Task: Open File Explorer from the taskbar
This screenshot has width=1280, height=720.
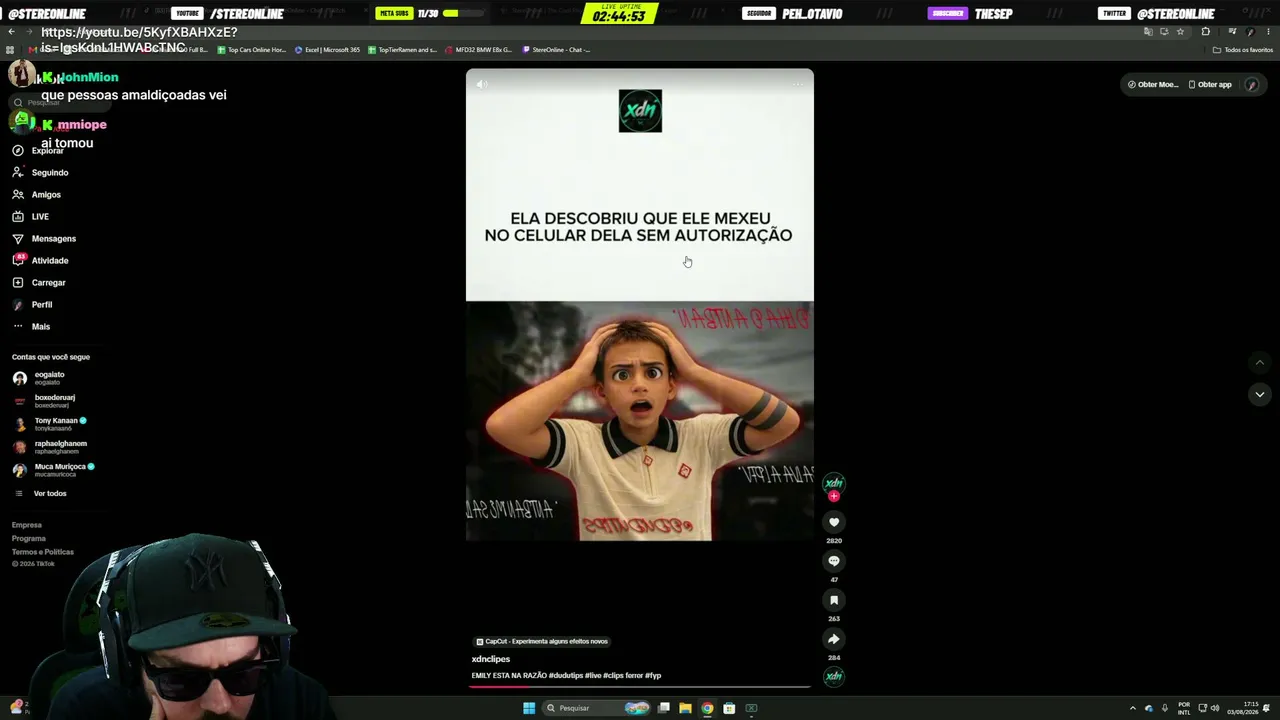Action: click(x=685, y=708)
